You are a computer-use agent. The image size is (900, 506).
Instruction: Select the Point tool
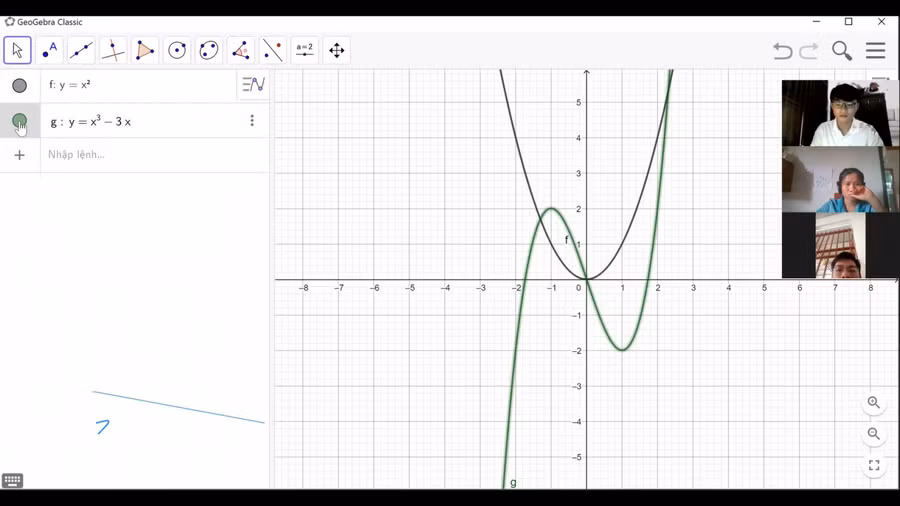(49, 50)
